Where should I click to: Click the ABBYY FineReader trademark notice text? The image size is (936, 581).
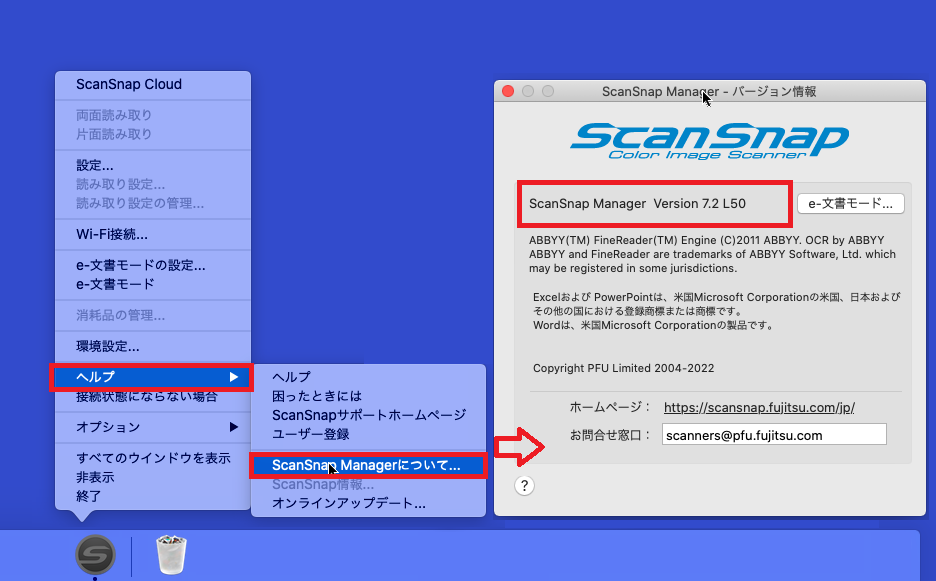point(712,254)
